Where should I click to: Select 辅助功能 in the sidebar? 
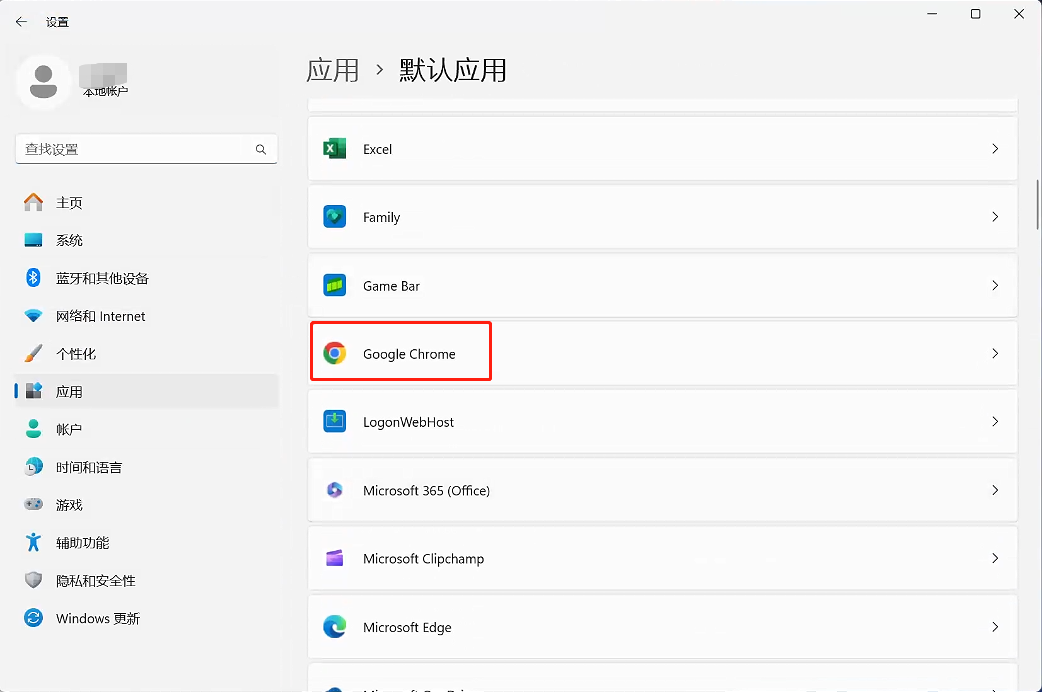click(x=146, y=542)
